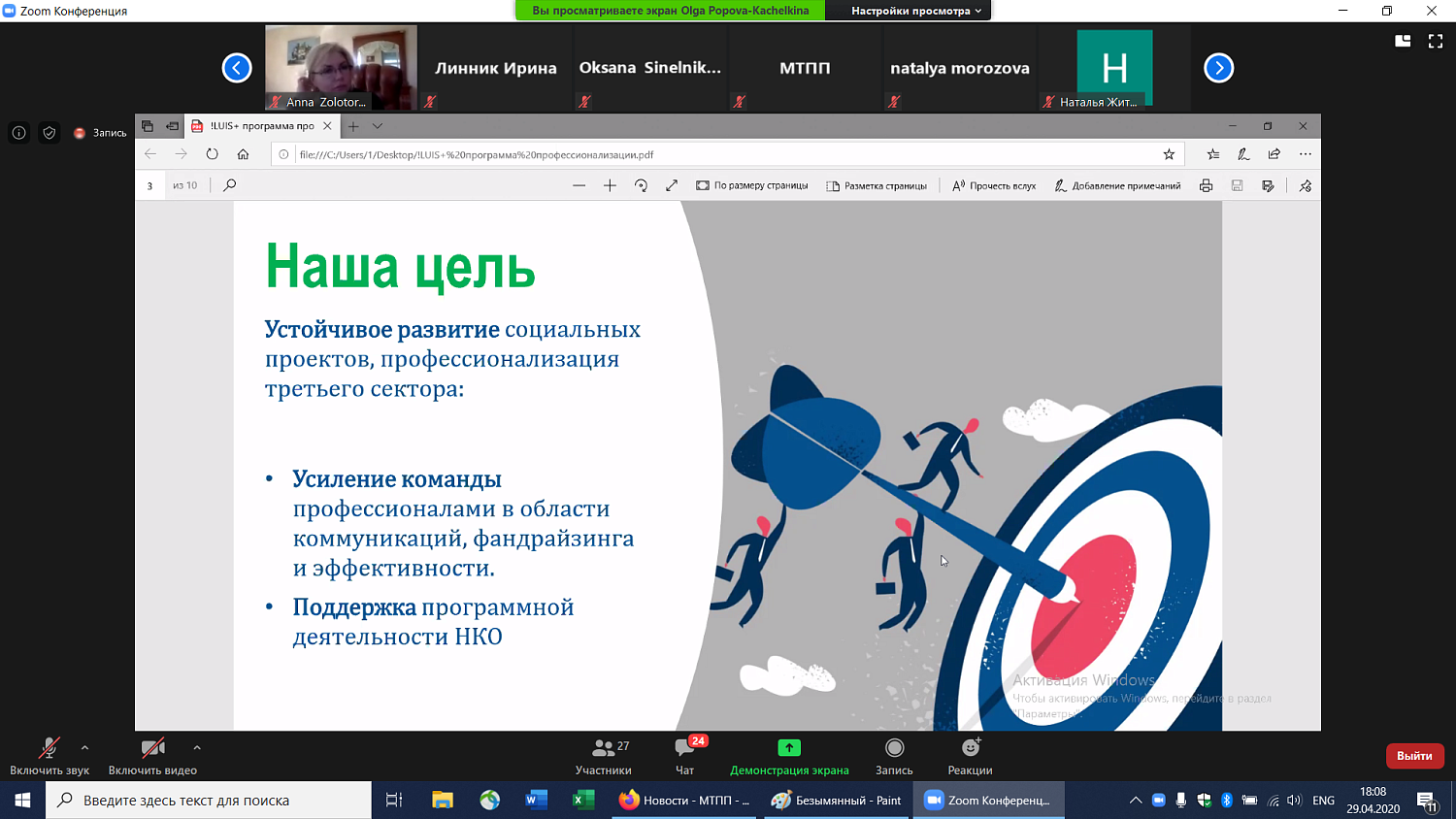Viewport: 1456px width, 819px height.
Task: Open Word from taskbar
Action: 536,801
